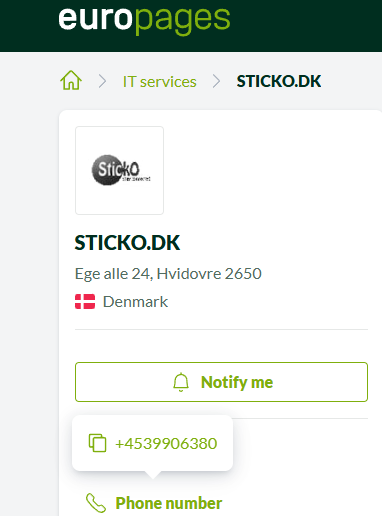Toggle the Phone number link
The width and height of the screenshot is (382, 516).
coord(169,503)
